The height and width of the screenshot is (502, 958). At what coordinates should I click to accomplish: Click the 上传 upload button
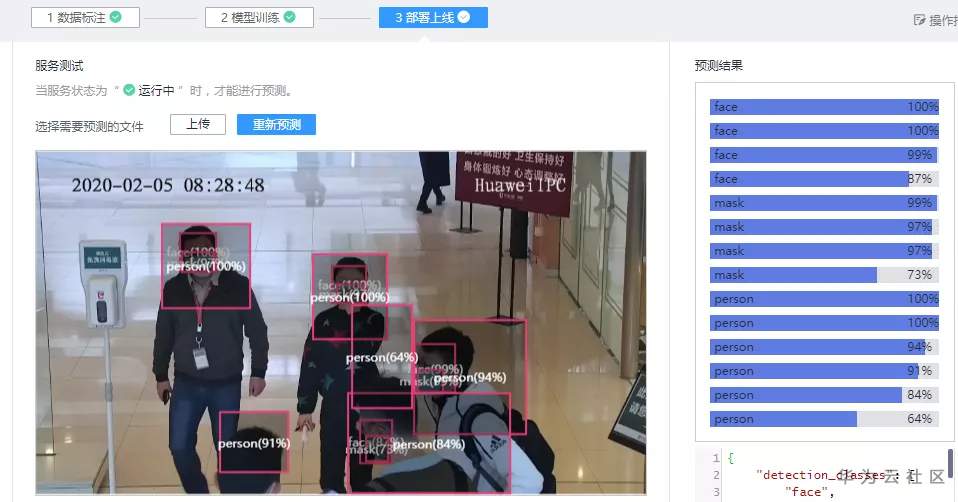click(x=198, y=124)
